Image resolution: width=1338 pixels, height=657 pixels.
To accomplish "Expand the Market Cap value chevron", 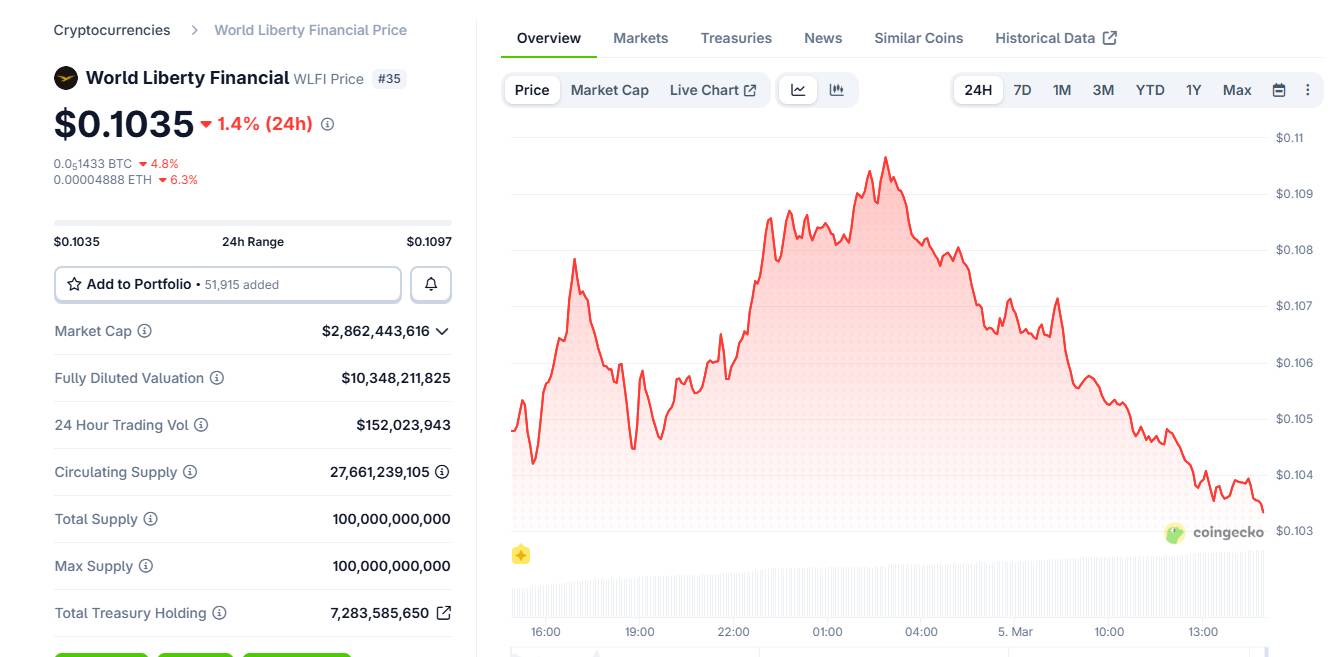I will pos(443,331).
